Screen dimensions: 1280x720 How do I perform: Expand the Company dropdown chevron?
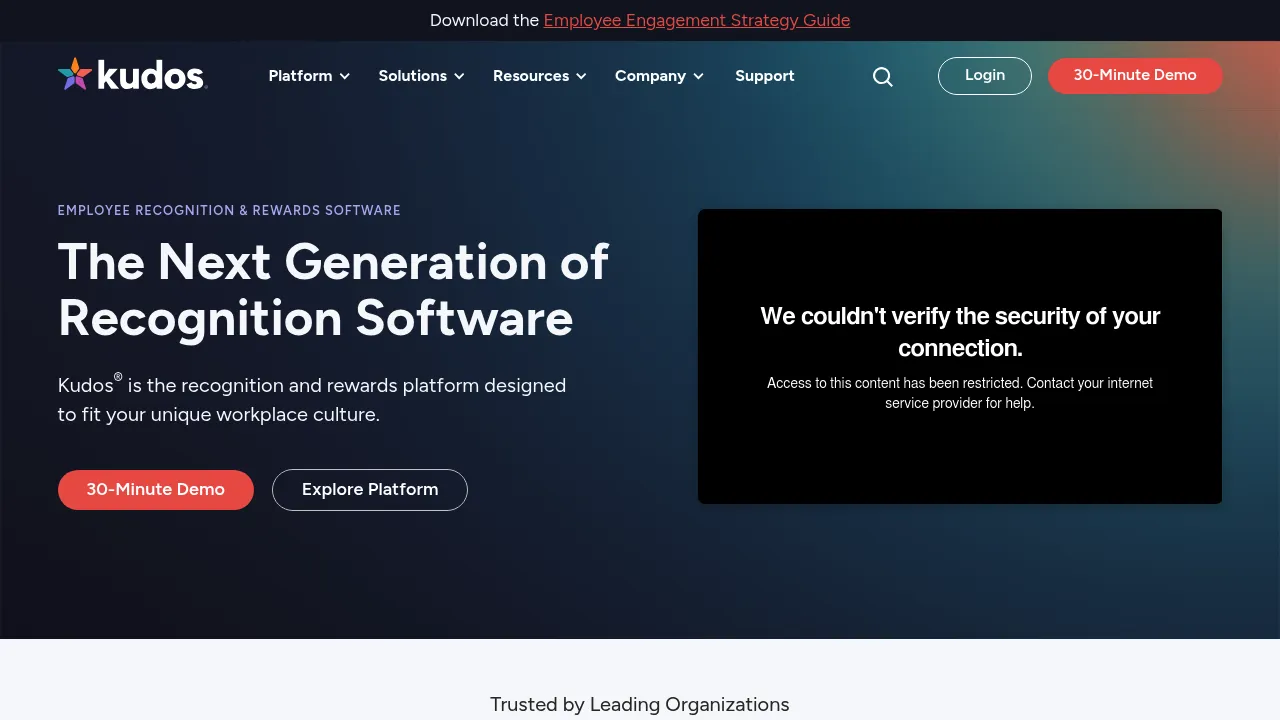[698, 76]
